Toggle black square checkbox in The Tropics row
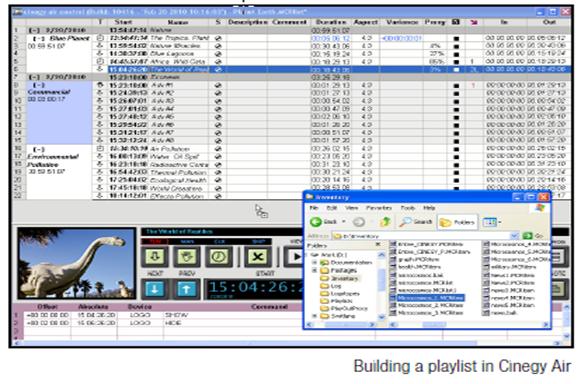This screenshot has width=588, height=384. [456, 38]
